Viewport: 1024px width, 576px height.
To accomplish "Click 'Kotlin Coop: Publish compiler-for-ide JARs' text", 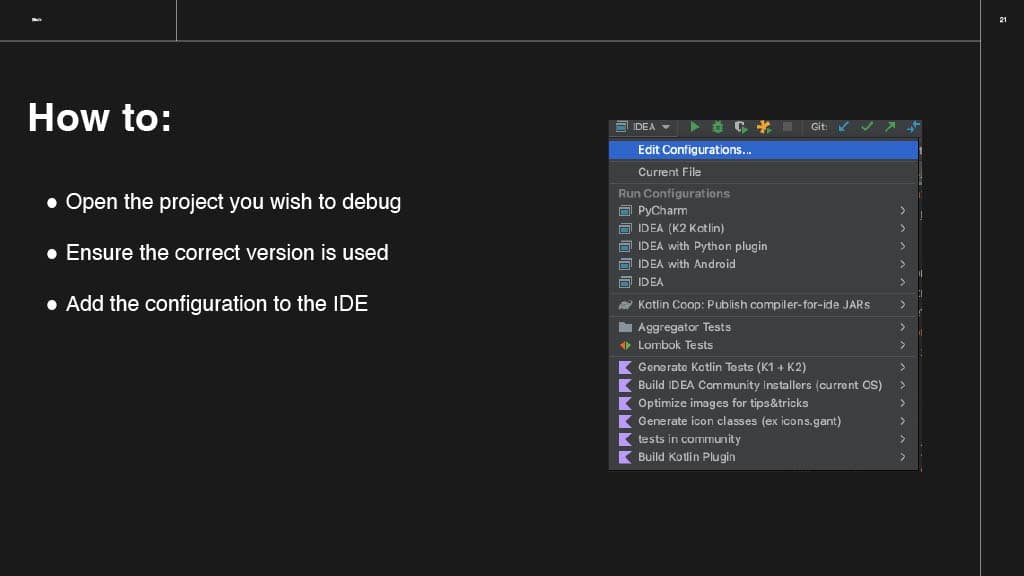I will pyautogui.click(x=754, y=304).
